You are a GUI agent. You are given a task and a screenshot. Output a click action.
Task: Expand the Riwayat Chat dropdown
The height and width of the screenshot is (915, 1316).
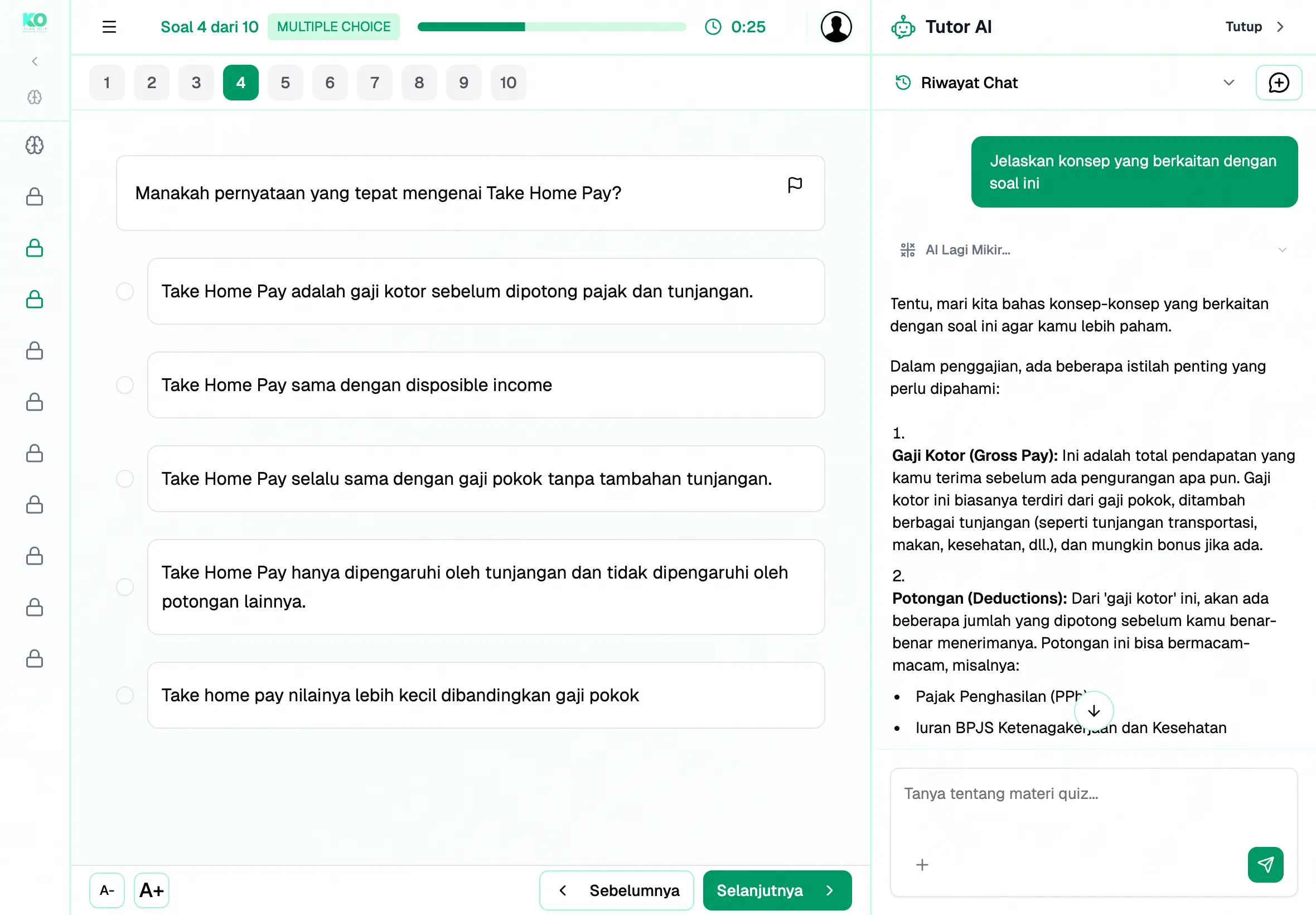[x=1228, y=83]
